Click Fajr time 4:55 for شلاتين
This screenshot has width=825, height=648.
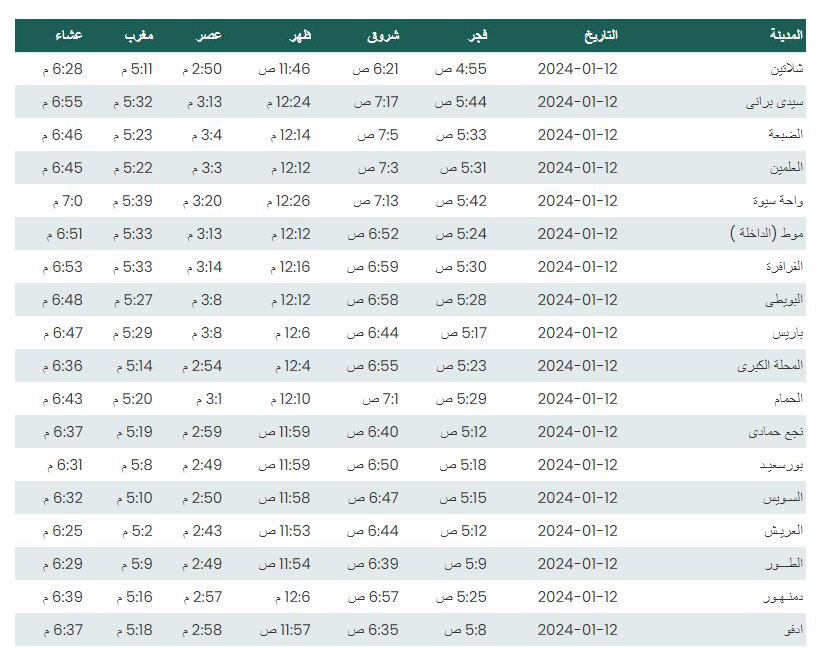(x=460, y=69)
